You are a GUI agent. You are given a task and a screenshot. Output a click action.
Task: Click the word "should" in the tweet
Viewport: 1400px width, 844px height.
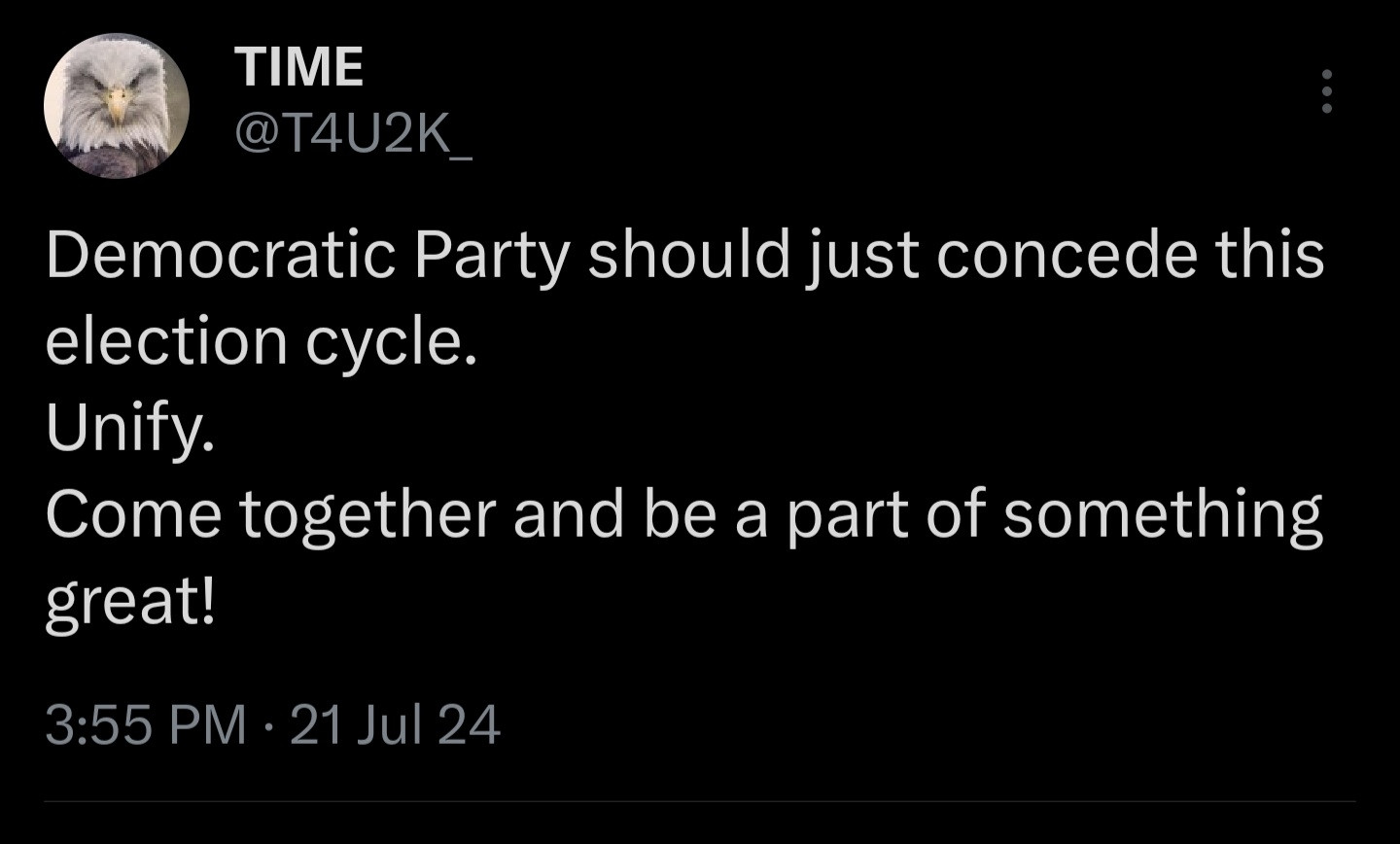[688, 255]
